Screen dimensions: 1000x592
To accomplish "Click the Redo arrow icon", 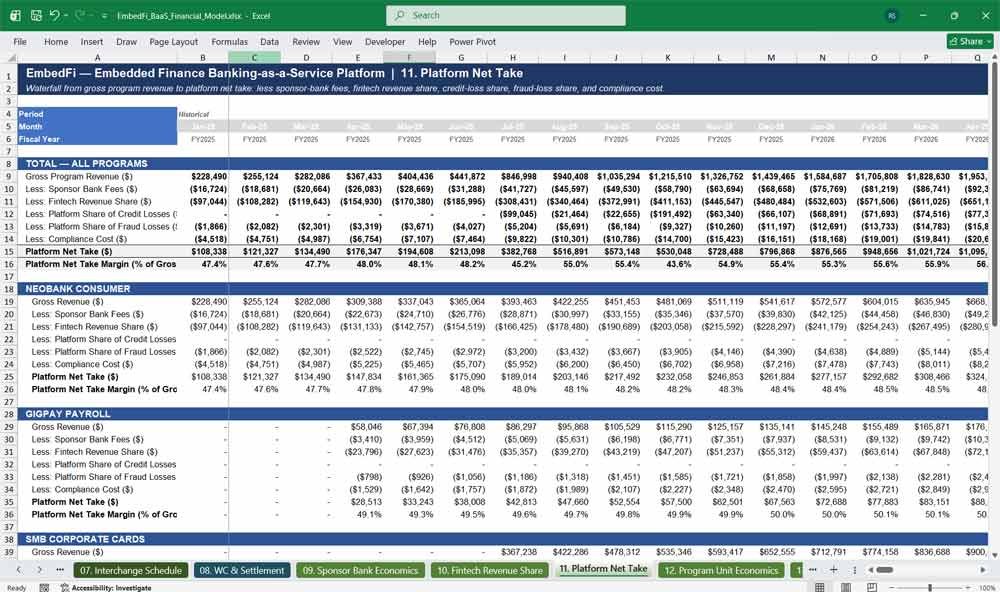I will tap(79, 15).
